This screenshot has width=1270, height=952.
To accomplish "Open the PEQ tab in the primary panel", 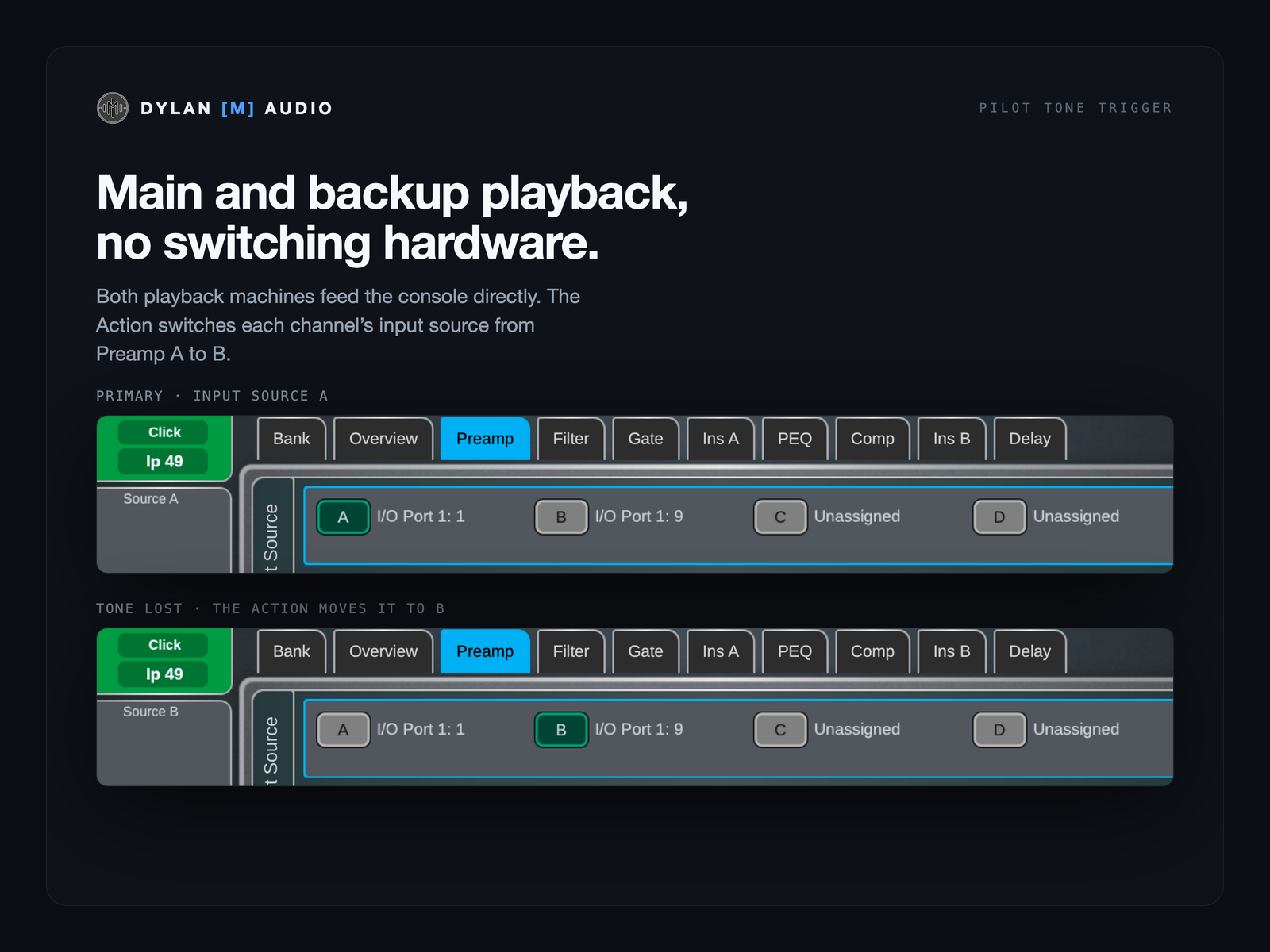I will [795, 439].
